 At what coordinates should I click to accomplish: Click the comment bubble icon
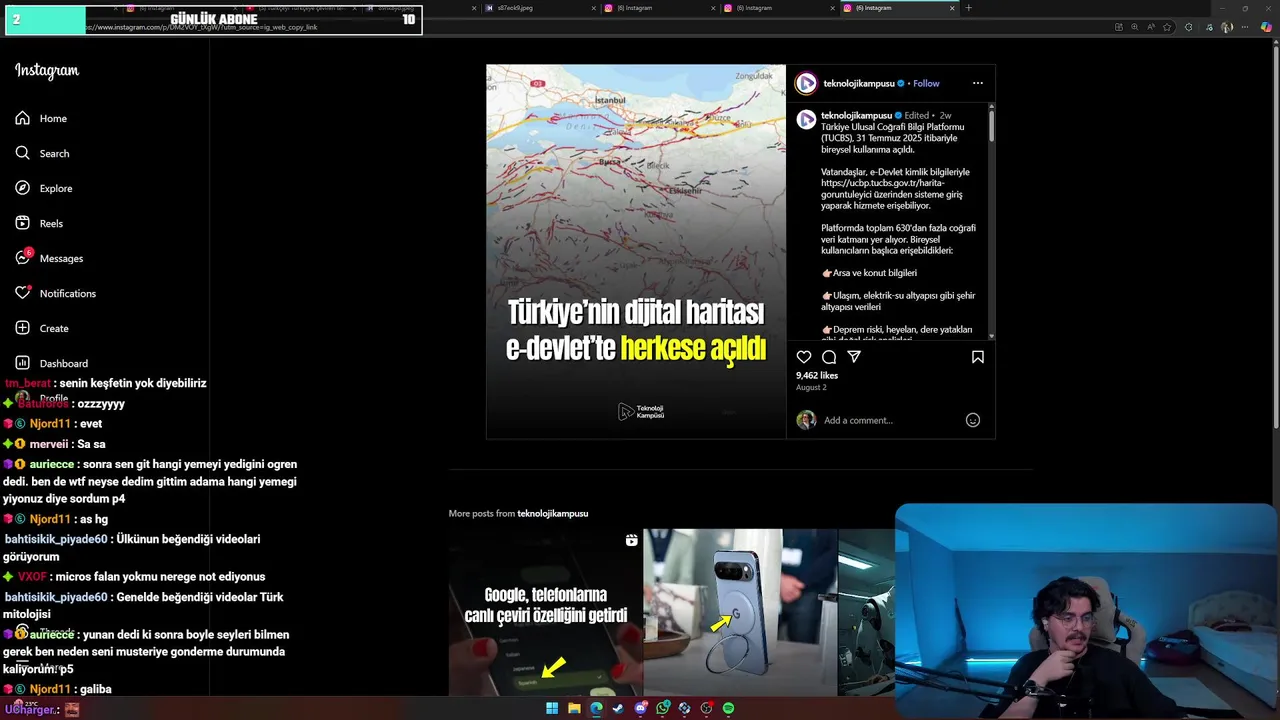(829, 357)
